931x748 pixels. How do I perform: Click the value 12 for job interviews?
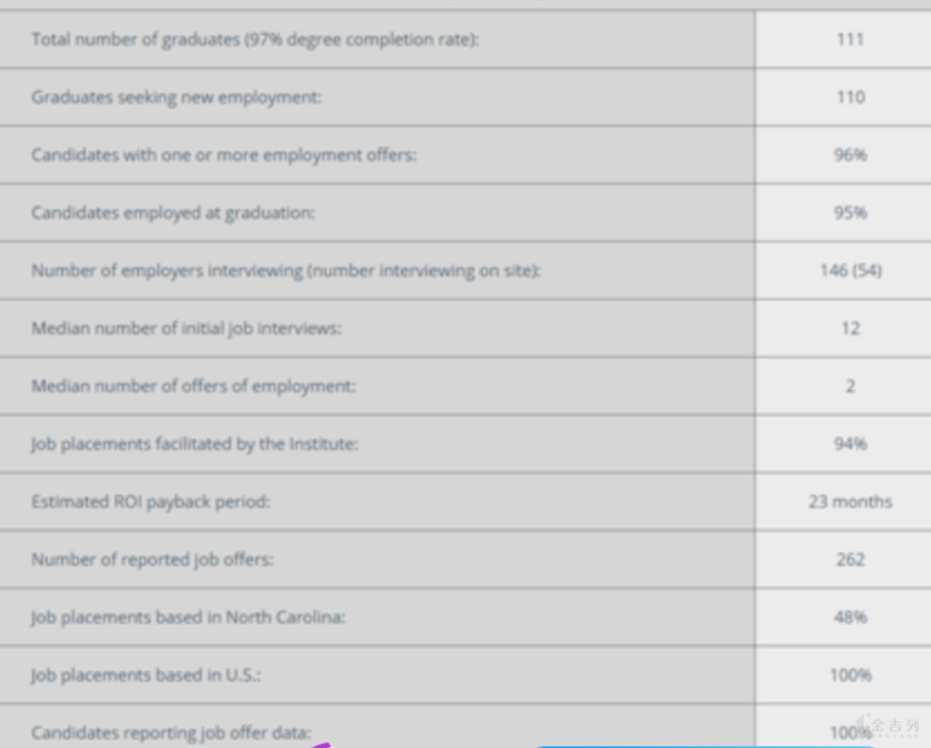[850, 328]
